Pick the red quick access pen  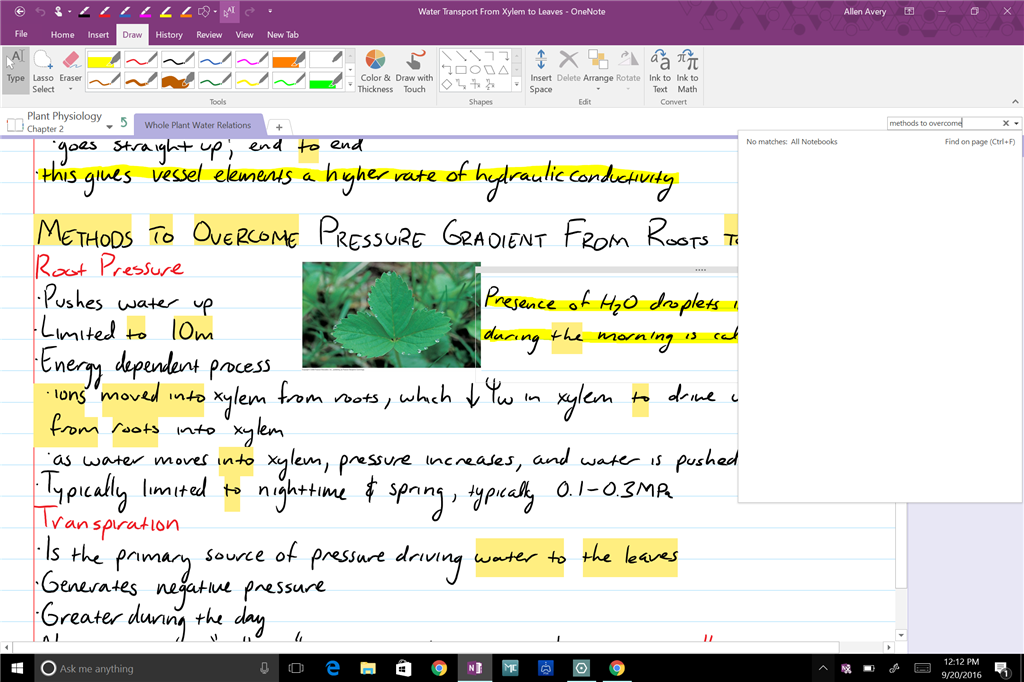click(104, 11)
